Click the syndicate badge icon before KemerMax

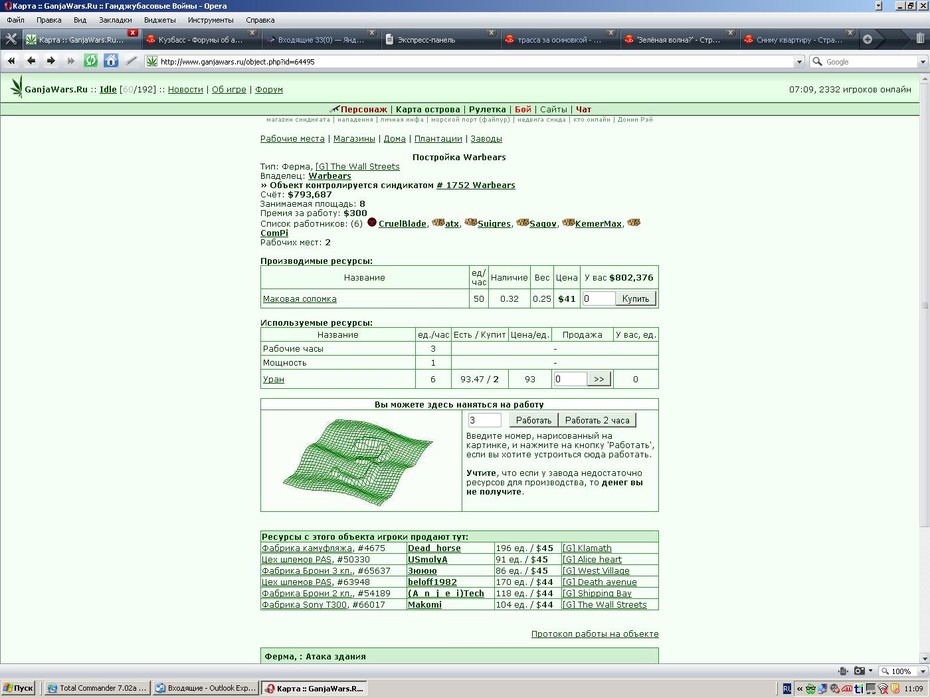pyautogui.click(x=568, y=222)
